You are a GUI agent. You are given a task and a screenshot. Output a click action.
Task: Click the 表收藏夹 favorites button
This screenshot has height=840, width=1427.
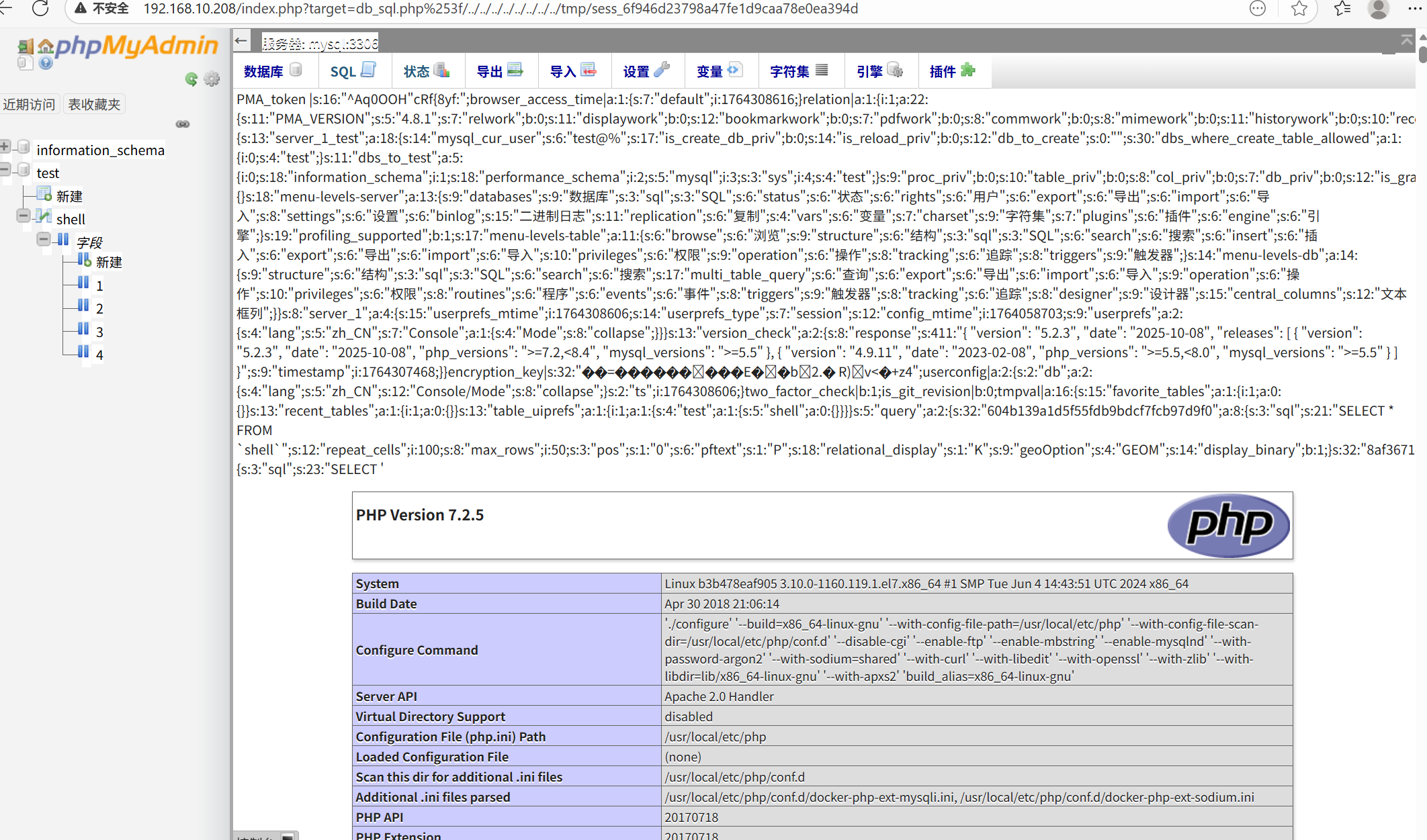94,104
